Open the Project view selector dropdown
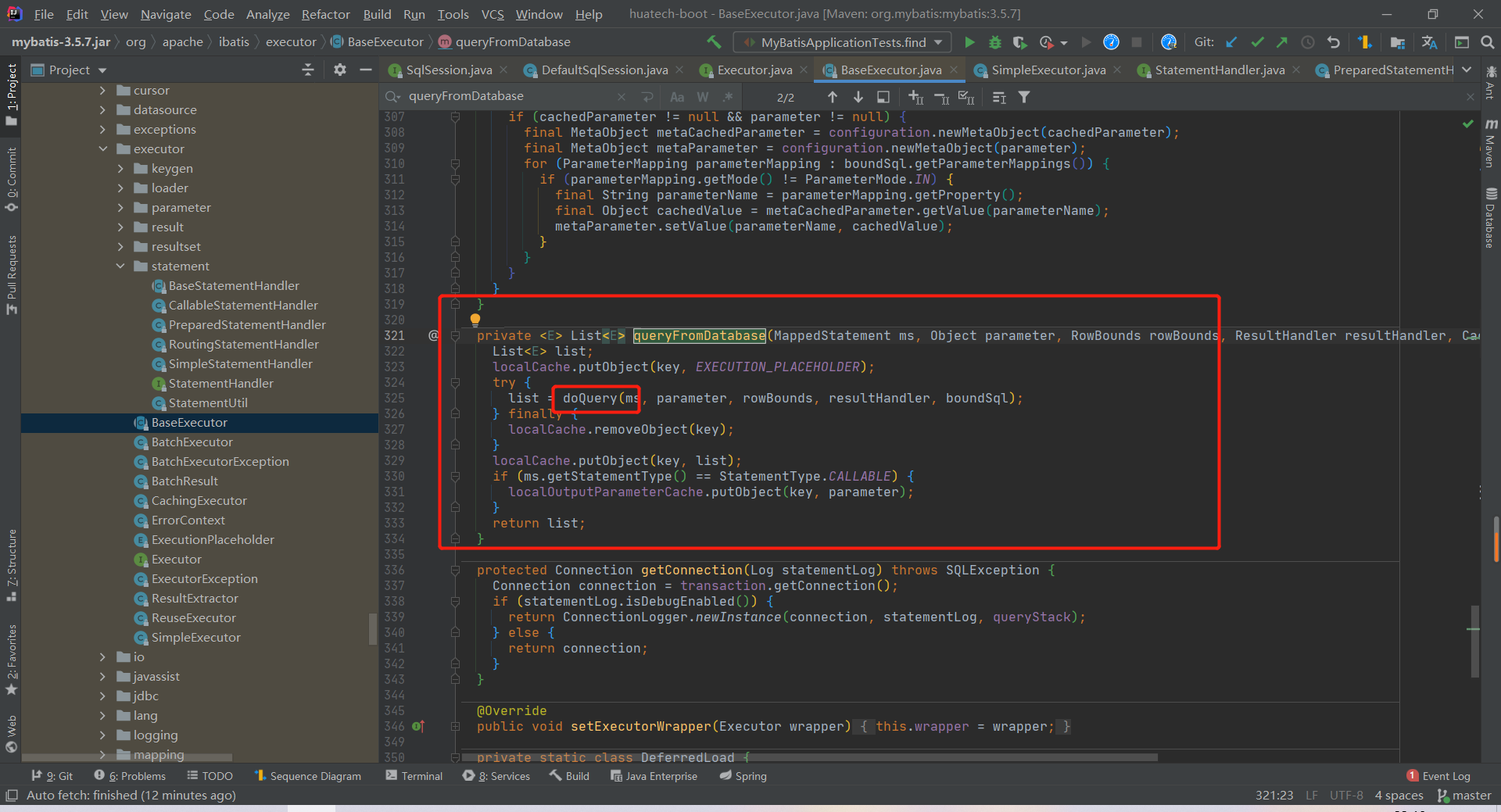The height and width of the screenshot is (812, 1501). tap(69, 70)
